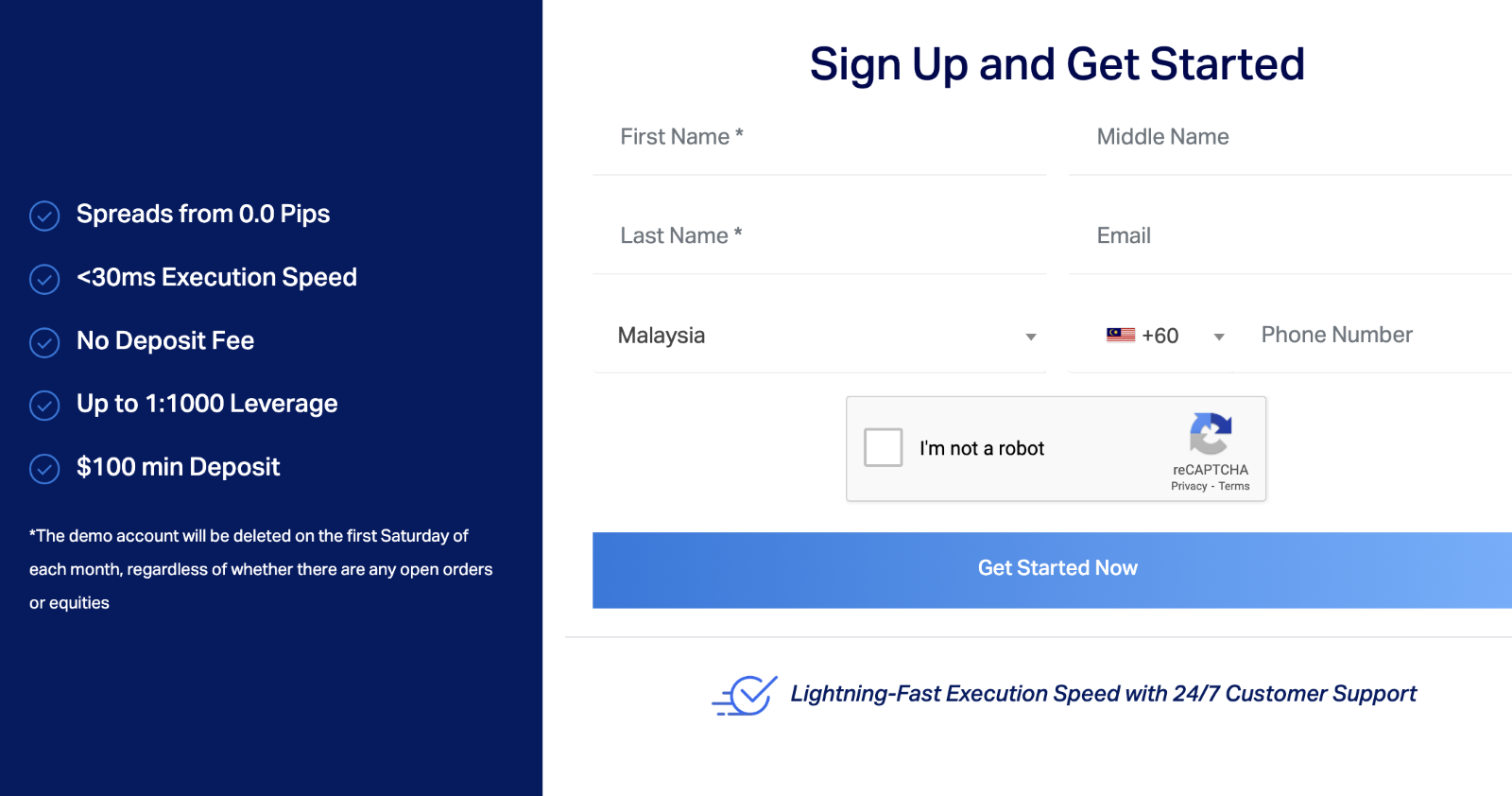Click the checkmark icon beside No Deposit Fee
Image resolution: width=1512 pixels, height=796 pixels.
[x=44, y=342]
